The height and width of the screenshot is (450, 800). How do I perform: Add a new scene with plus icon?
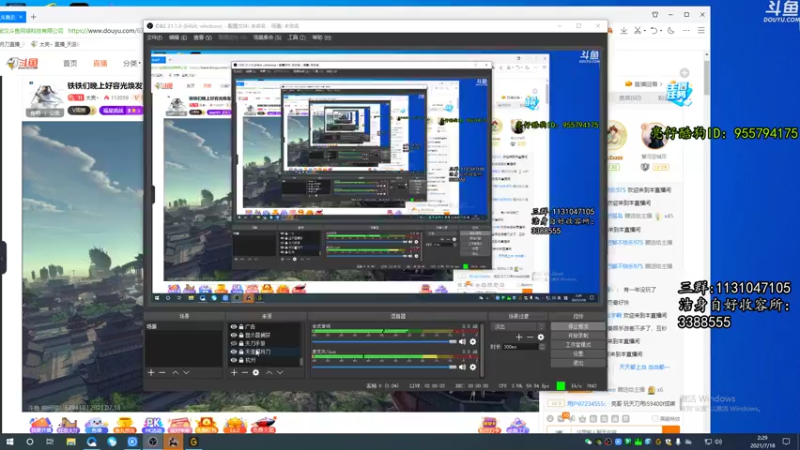click(x=151, y=372)
